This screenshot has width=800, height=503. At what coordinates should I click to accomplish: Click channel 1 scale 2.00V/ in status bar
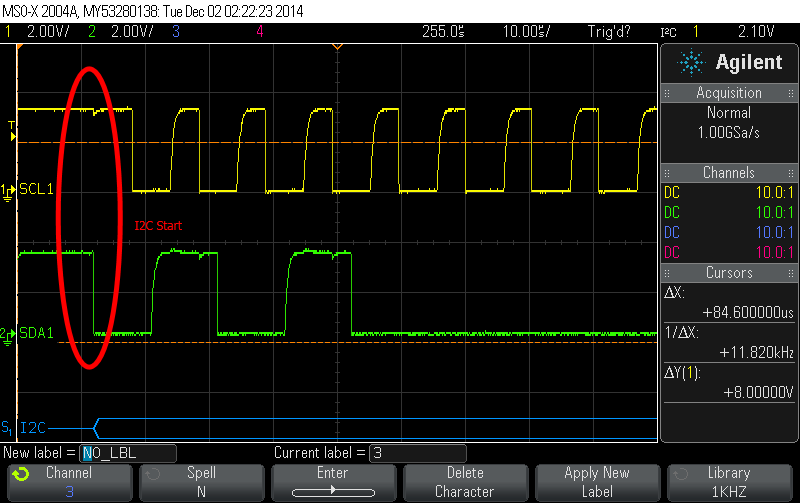click(x=48, y=32)
